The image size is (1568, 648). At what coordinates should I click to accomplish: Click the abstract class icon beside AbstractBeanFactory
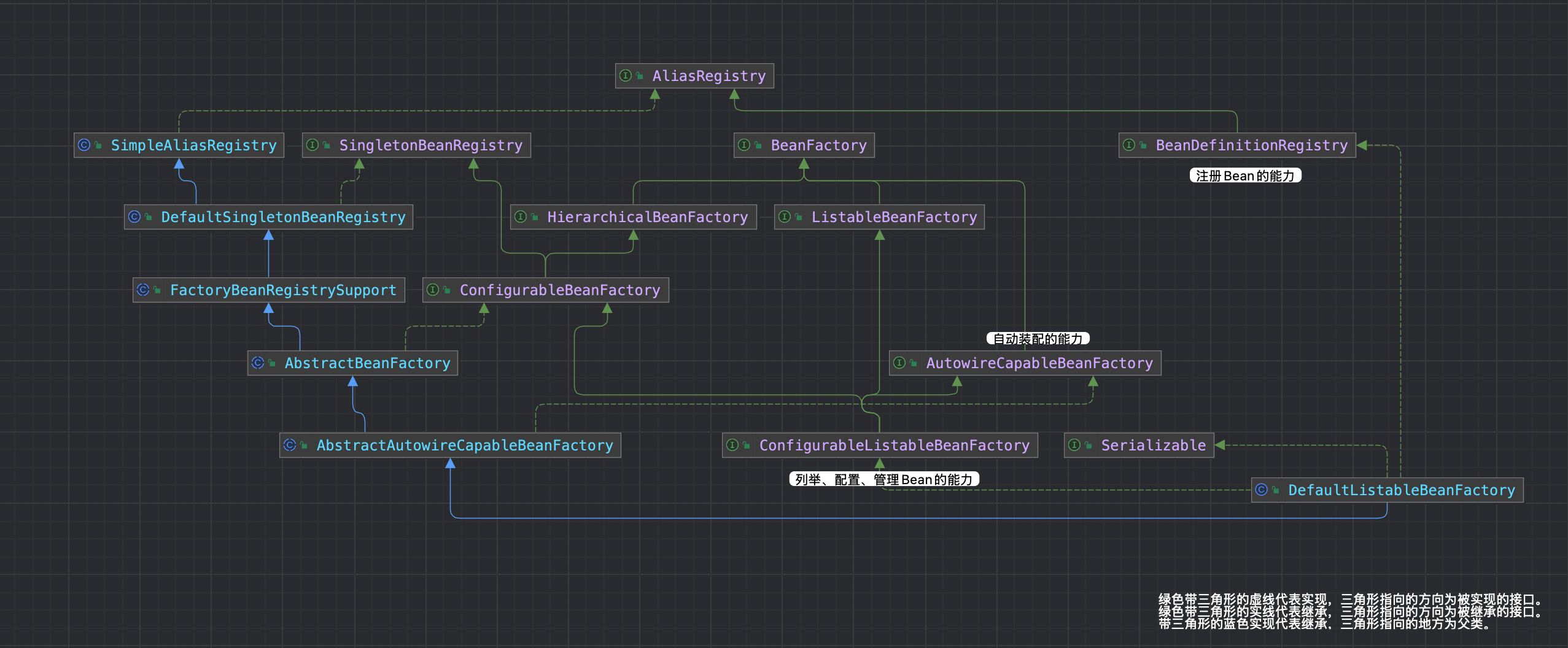258,363
